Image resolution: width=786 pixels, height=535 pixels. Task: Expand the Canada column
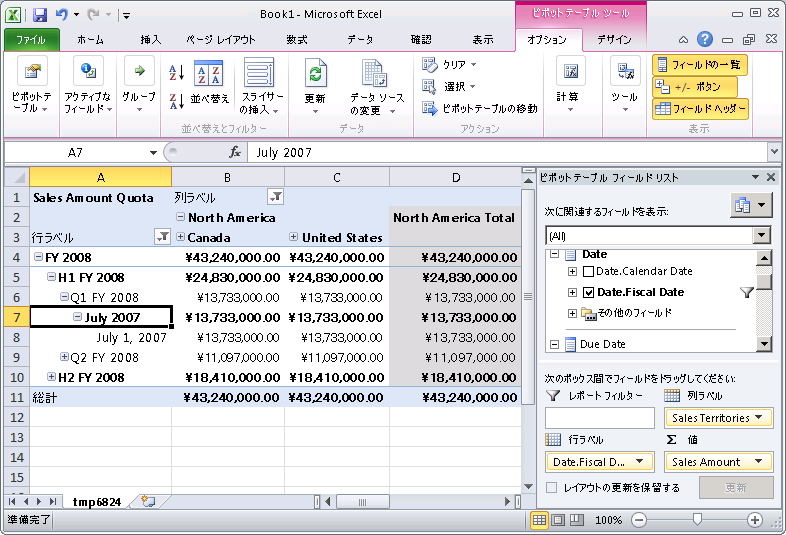tap(180, 237)
